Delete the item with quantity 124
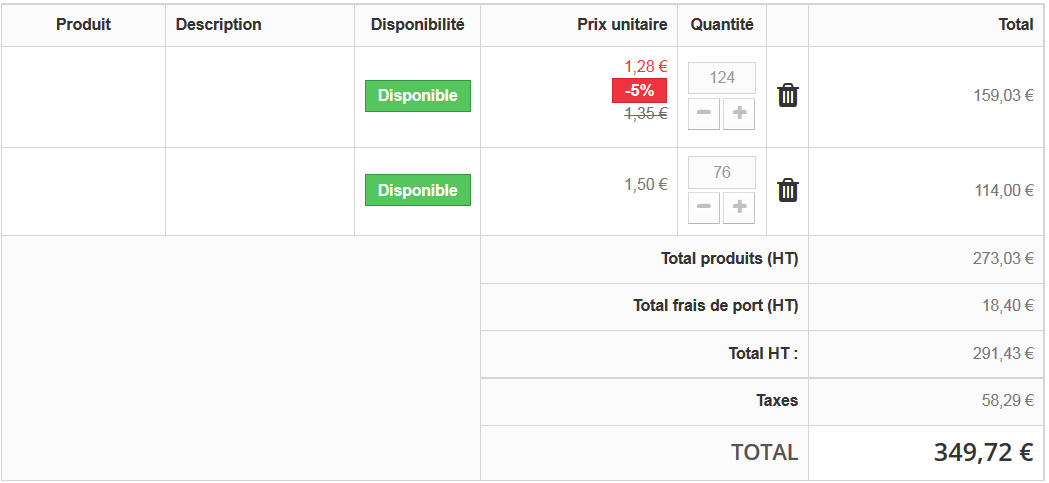 (x=787, y=96)
